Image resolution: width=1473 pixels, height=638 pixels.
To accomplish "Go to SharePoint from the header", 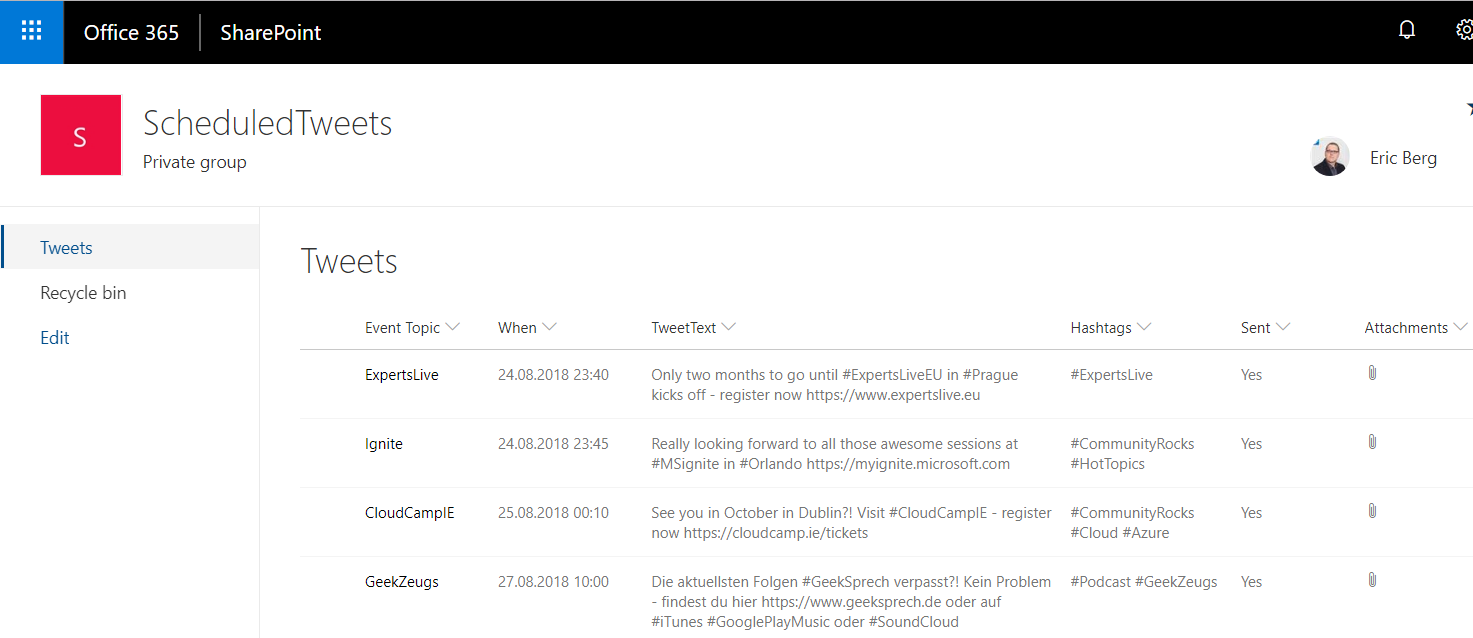I will coord(271,32).
